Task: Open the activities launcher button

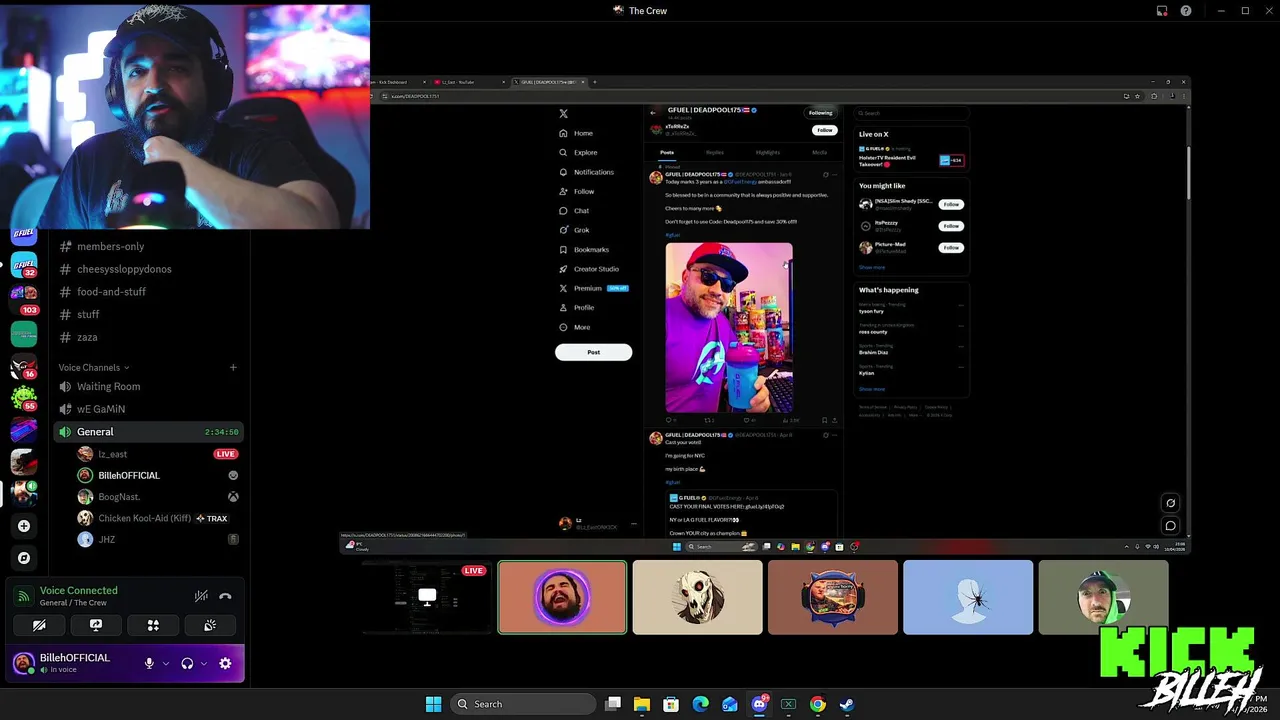Action: (x=153, y=625)
